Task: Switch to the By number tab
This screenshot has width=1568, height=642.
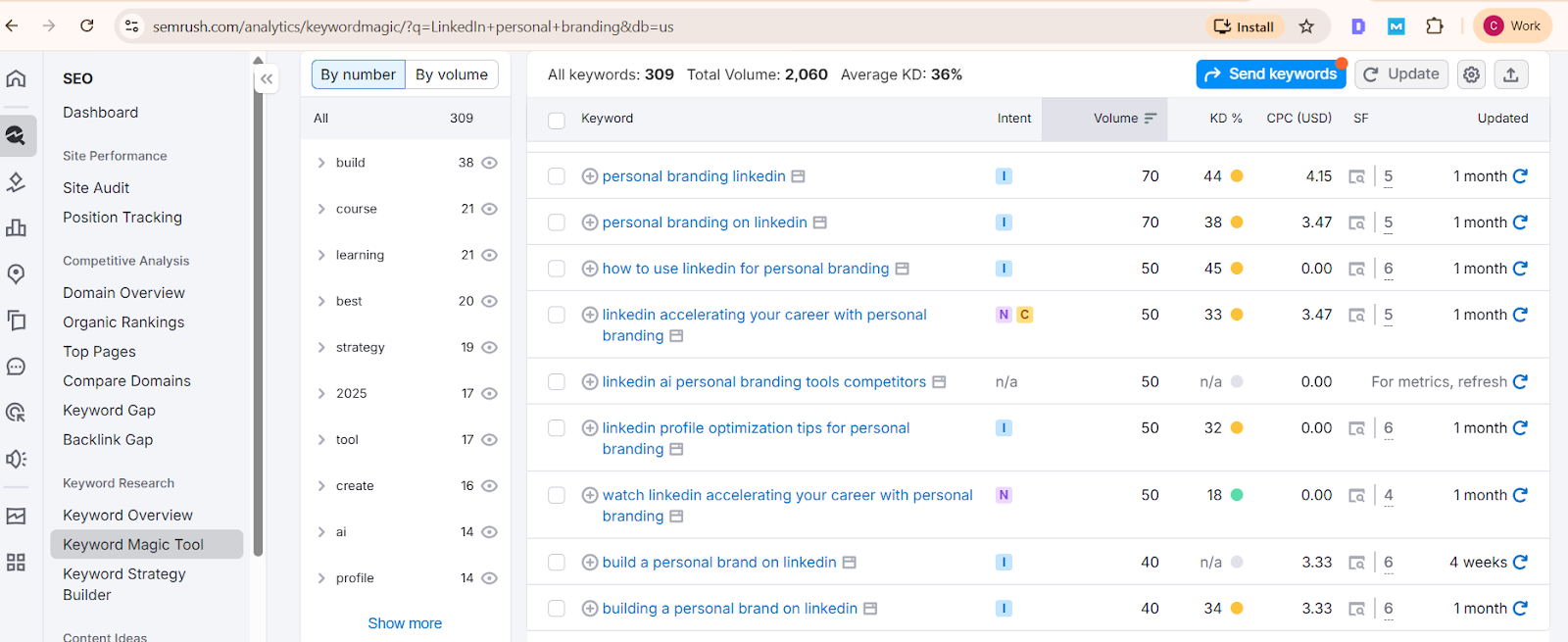Action: click(x=359, y=74)
